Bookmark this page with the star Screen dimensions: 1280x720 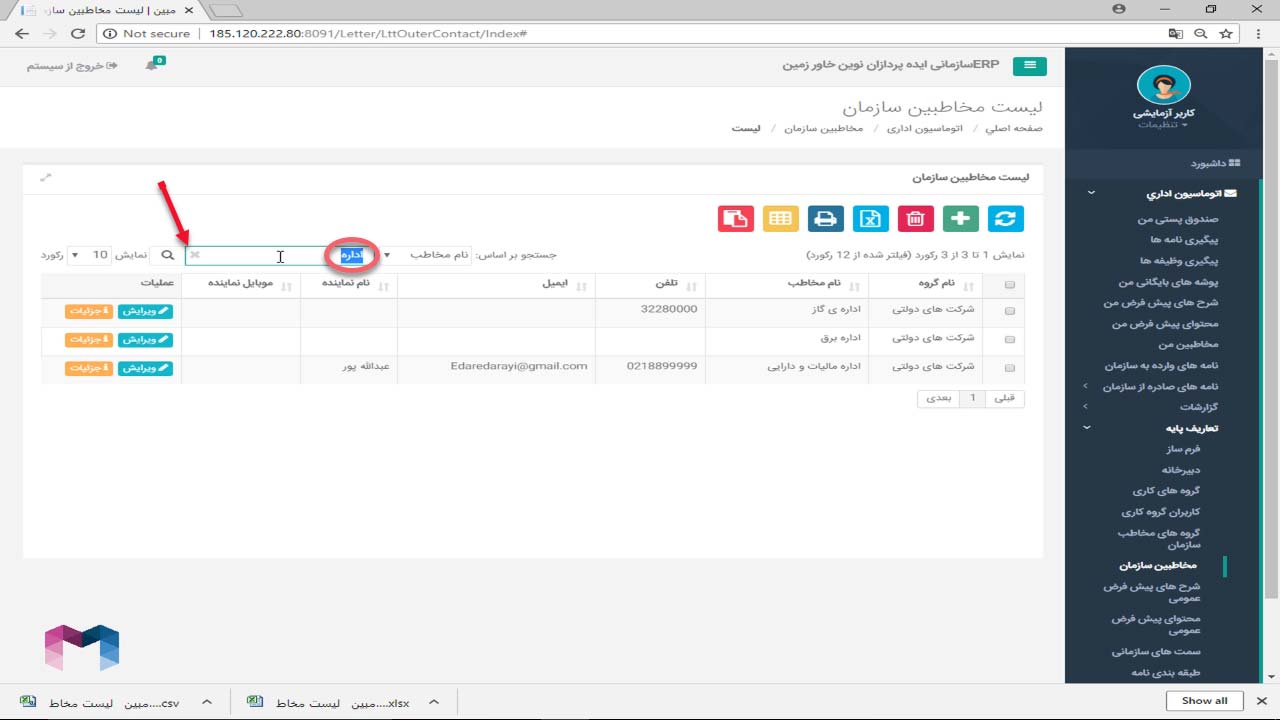[x=1226, y=33]
